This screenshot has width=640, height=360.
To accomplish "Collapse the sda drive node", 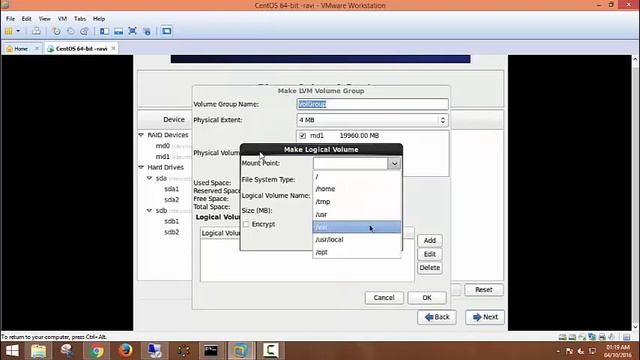I will (149, 178).
